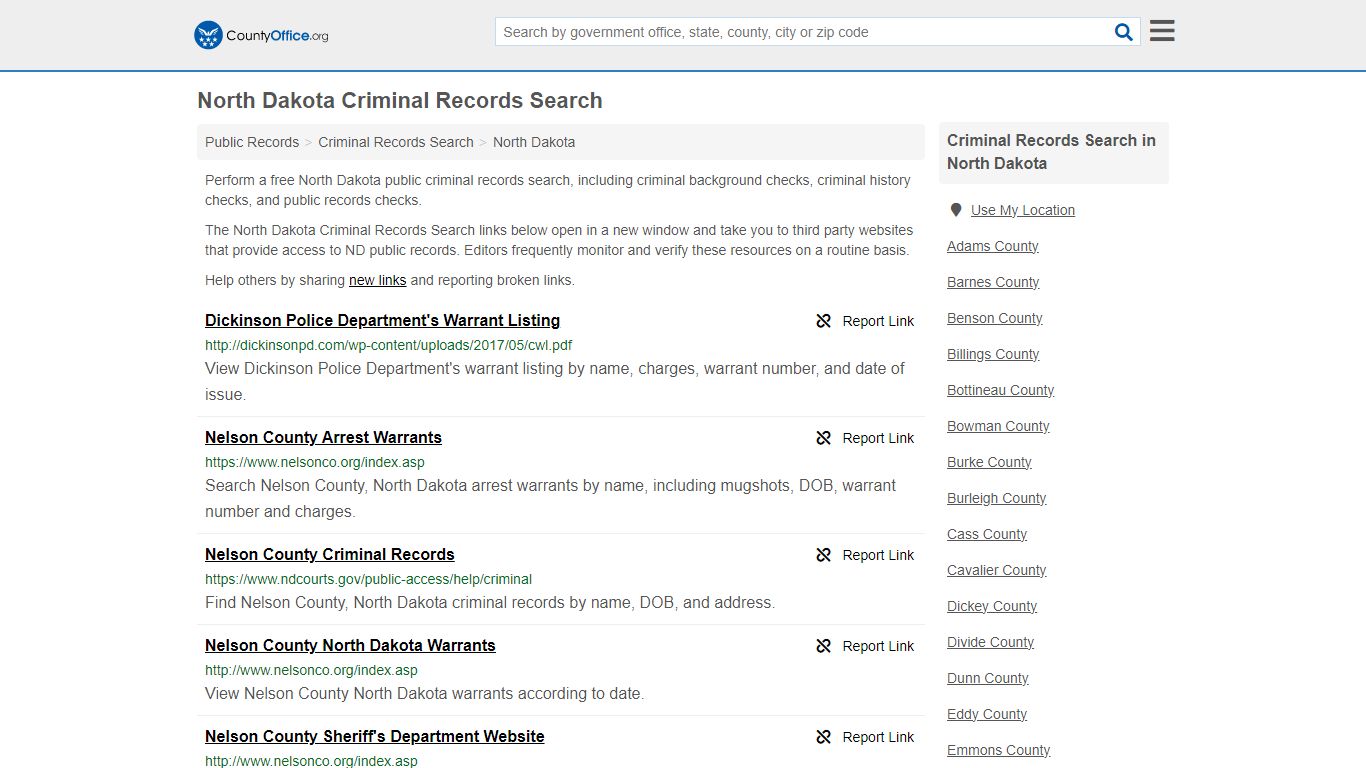Select Cavalier County in sidebar
Image resolution: width=1366 pixels, height=768 pixels.
(x=997, y=570)
